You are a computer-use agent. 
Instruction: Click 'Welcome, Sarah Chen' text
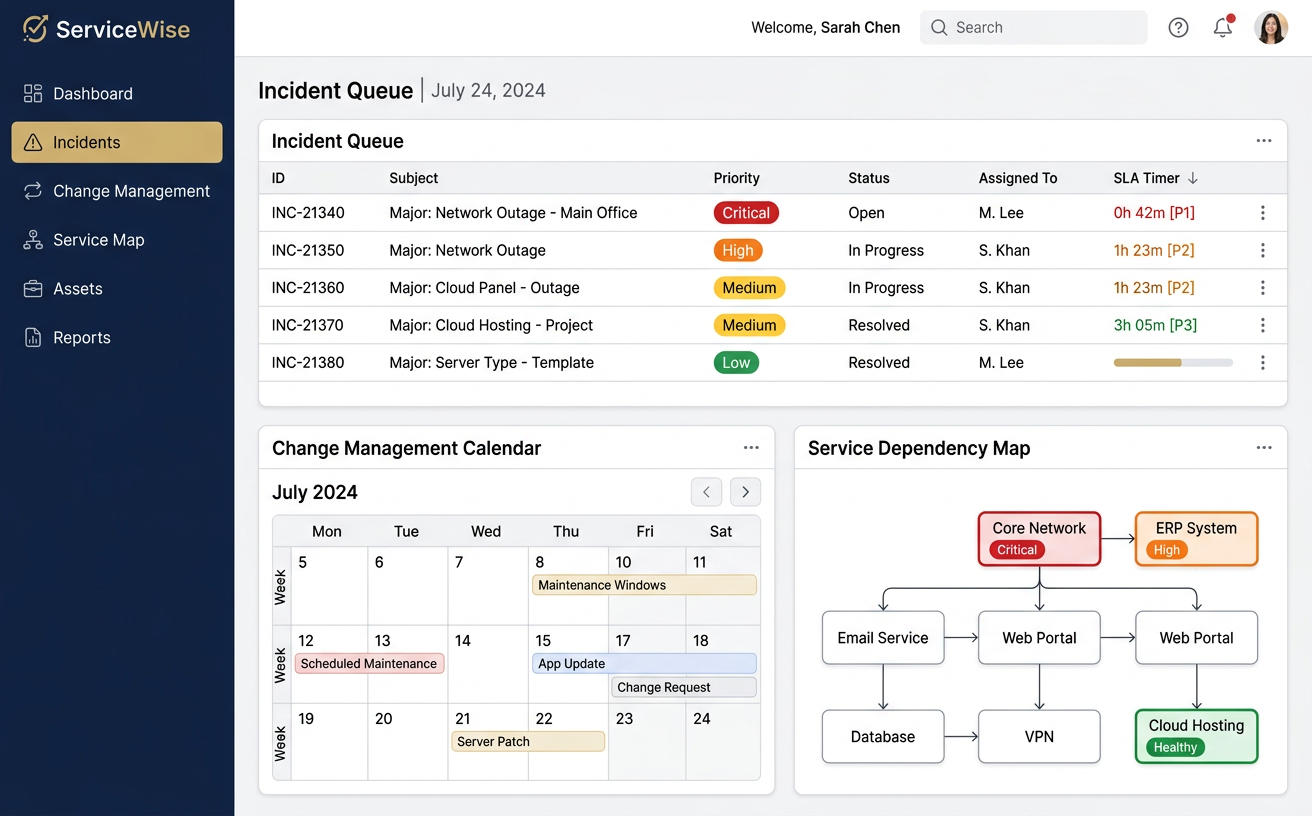coord(826,28)
